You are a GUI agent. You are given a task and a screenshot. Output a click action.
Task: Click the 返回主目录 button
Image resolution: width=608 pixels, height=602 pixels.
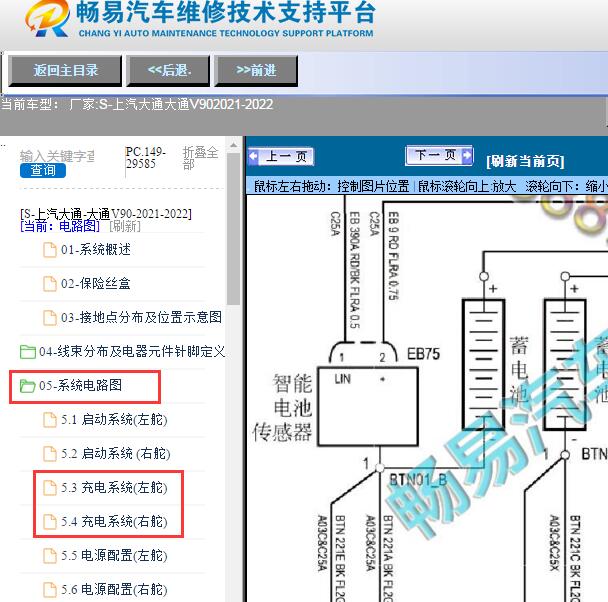point(65,71)
